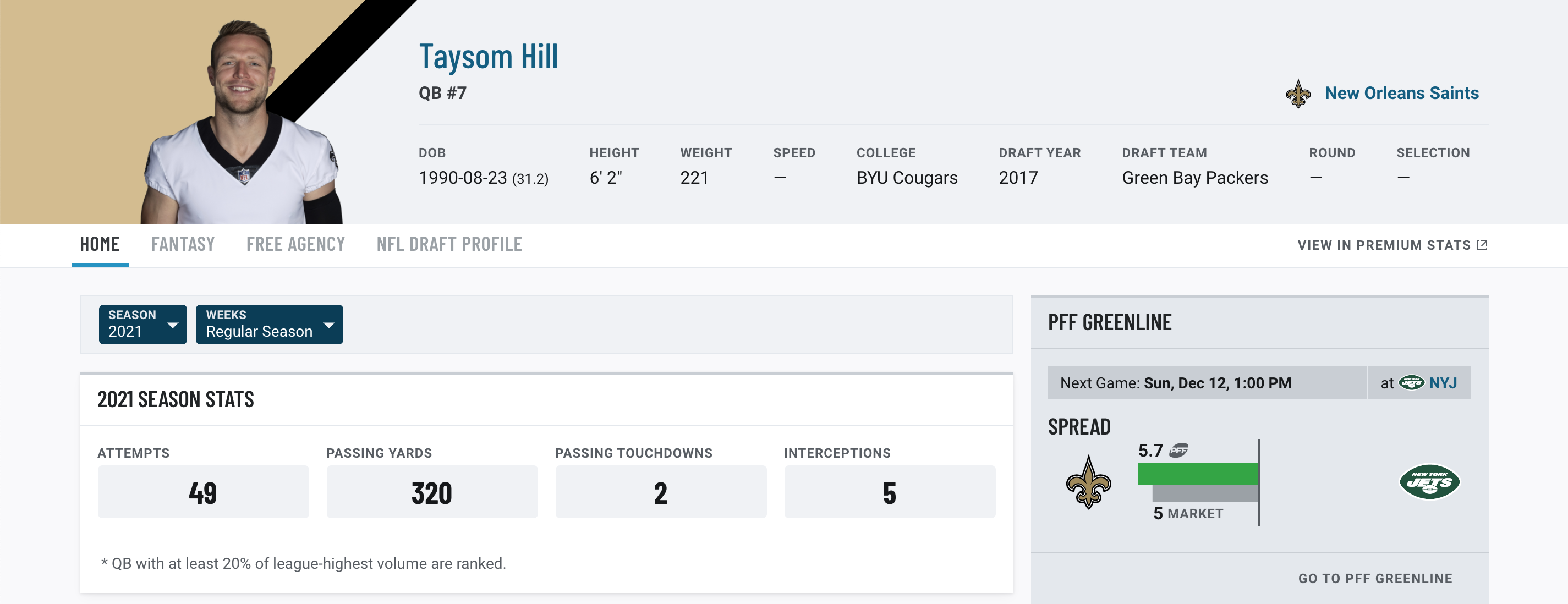Open the NYJ opponent link
Viewport: 1568px width, 604px height.
(x=1443, y=383)
